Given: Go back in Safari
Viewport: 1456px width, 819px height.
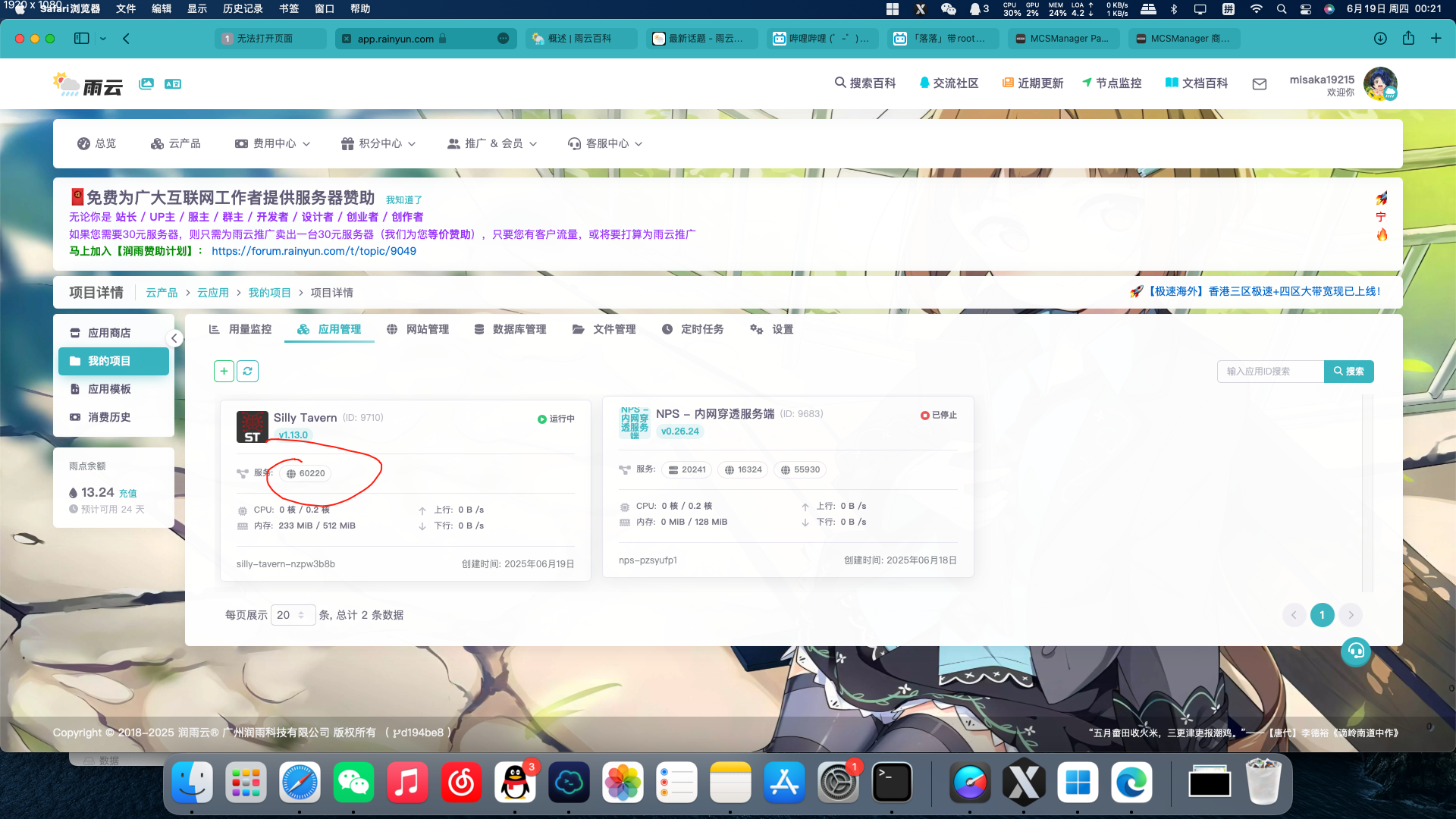Looking at the screenshot, I should pyautogui.click(x=126, y=38).
